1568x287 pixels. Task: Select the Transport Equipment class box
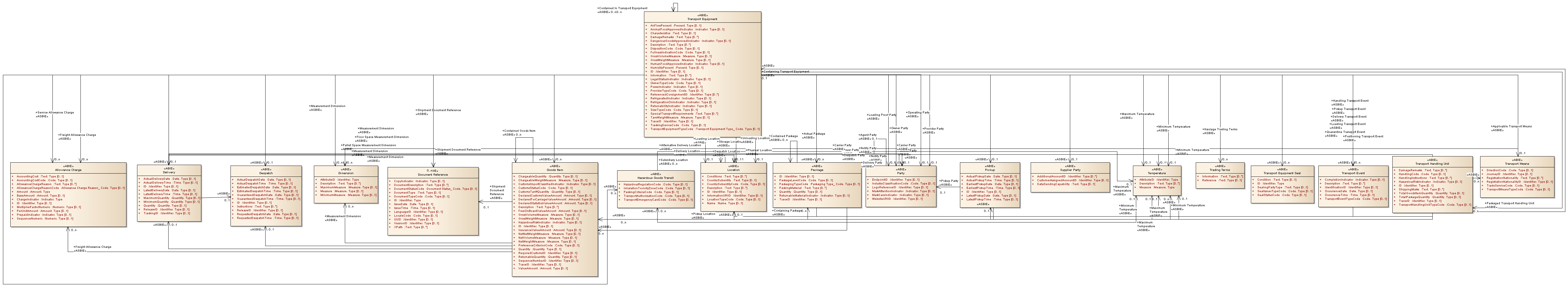[702, 73]
